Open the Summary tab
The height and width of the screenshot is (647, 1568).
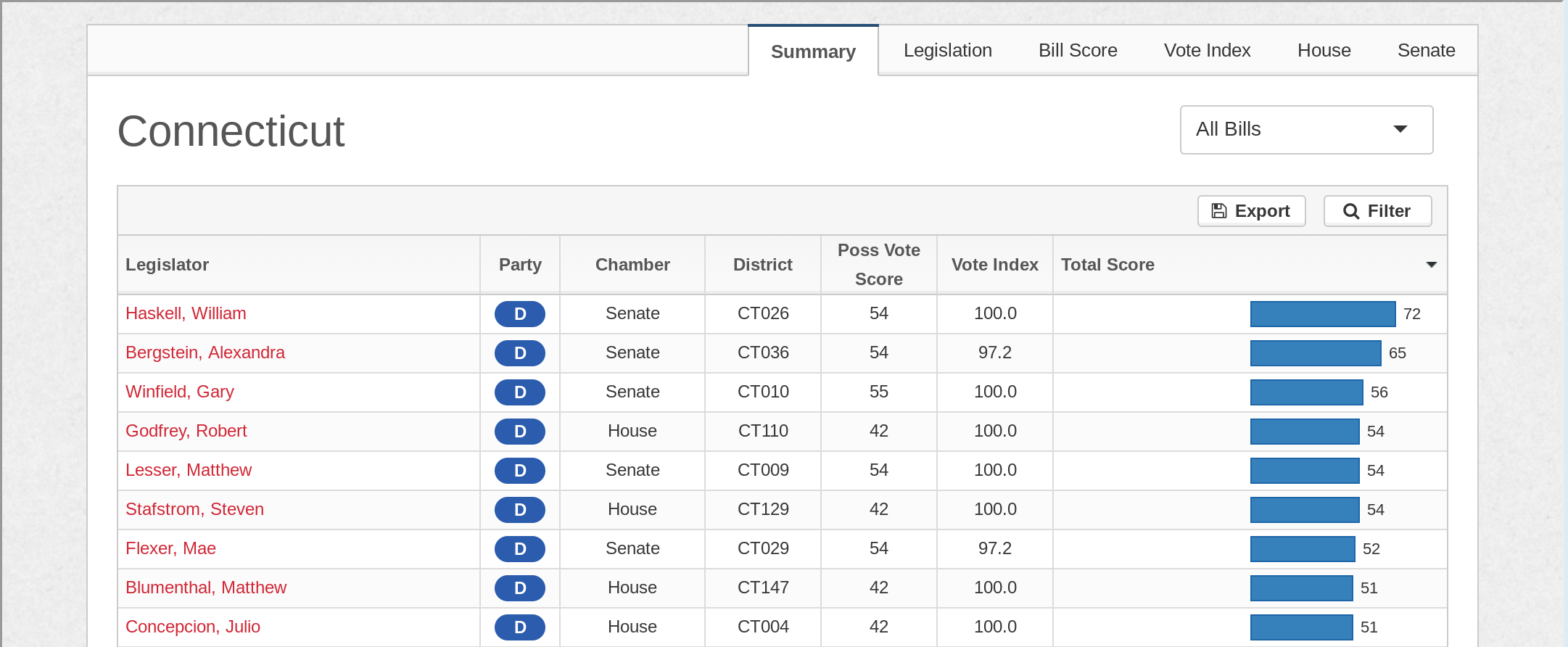813,51
